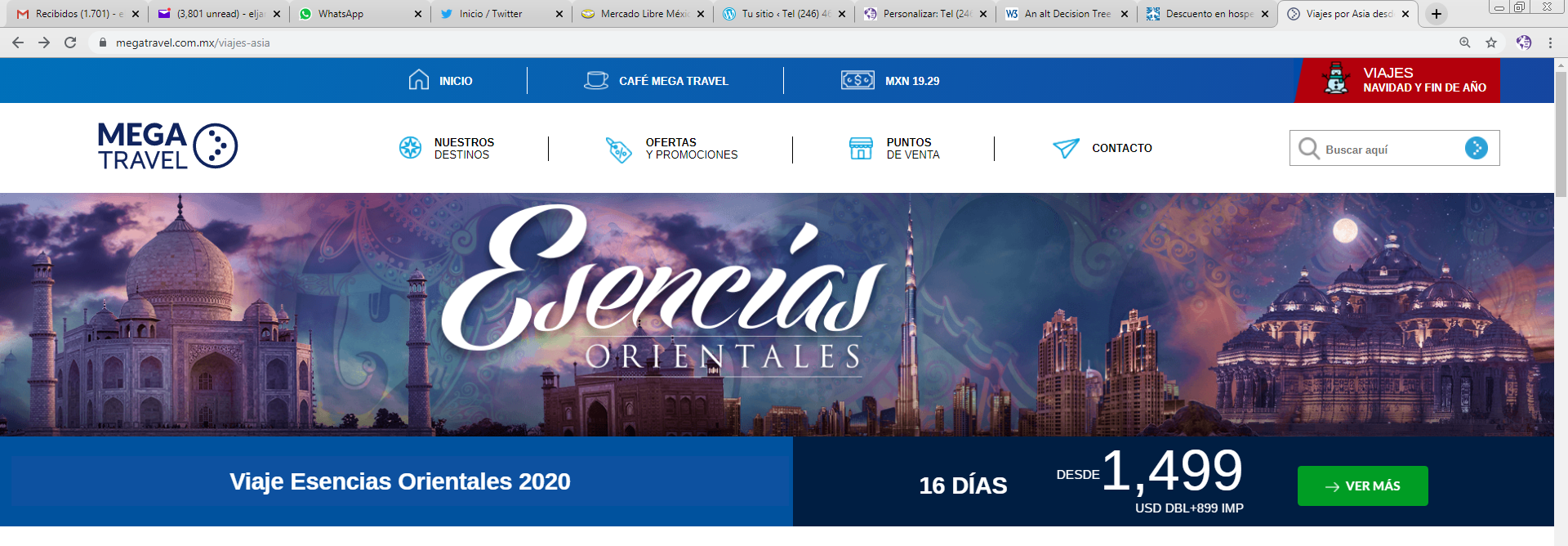Open the browser zoom magnifier icon
Screen dimensions: 1568x546
pos(1465,43)
